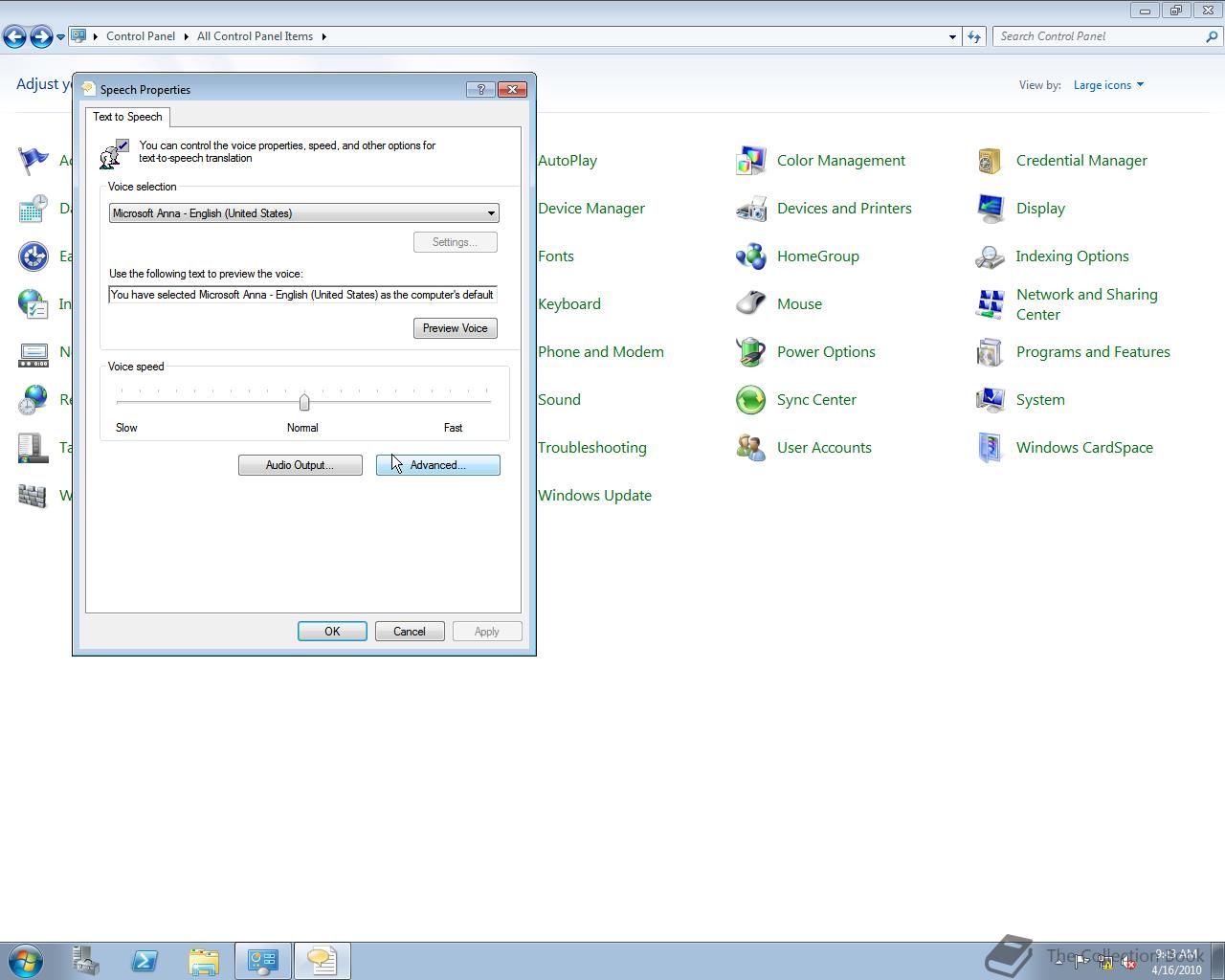Open the Programs and Features icon

click(x=991, y=352)
